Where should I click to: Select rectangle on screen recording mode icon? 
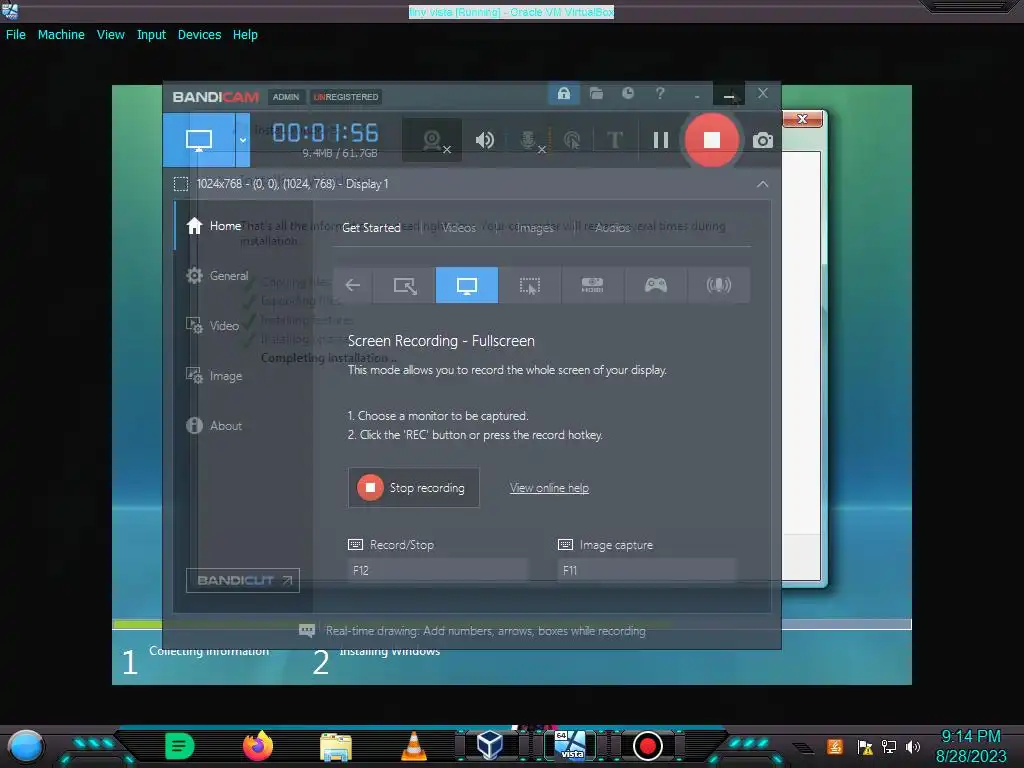[x=404, y=285]
